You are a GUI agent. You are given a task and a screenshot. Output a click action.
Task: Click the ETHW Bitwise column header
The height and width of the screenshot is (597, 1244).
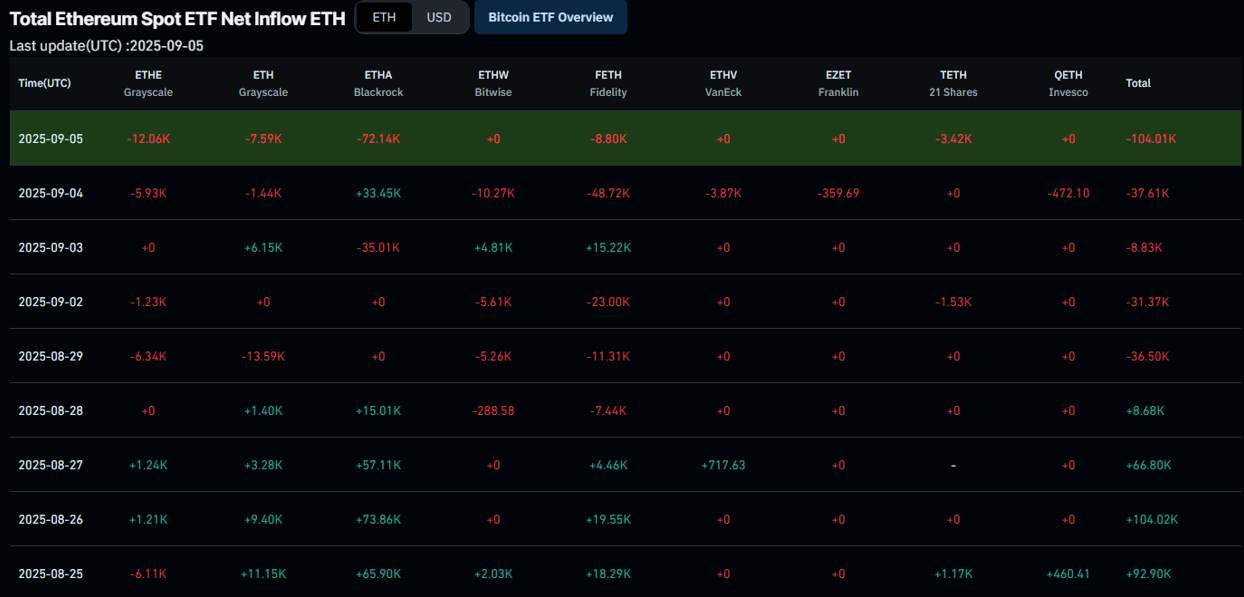click(x=493, y=83)
